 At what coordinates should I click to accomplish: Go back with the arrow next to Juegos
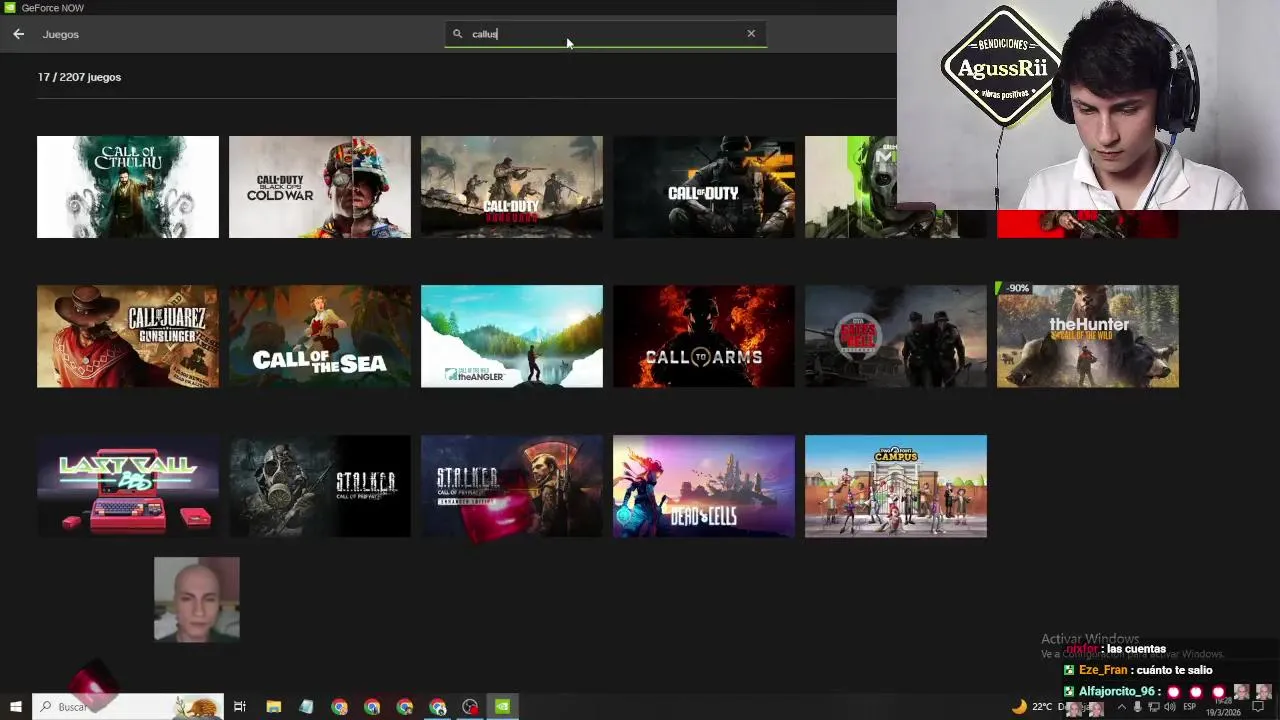point(18,34)
